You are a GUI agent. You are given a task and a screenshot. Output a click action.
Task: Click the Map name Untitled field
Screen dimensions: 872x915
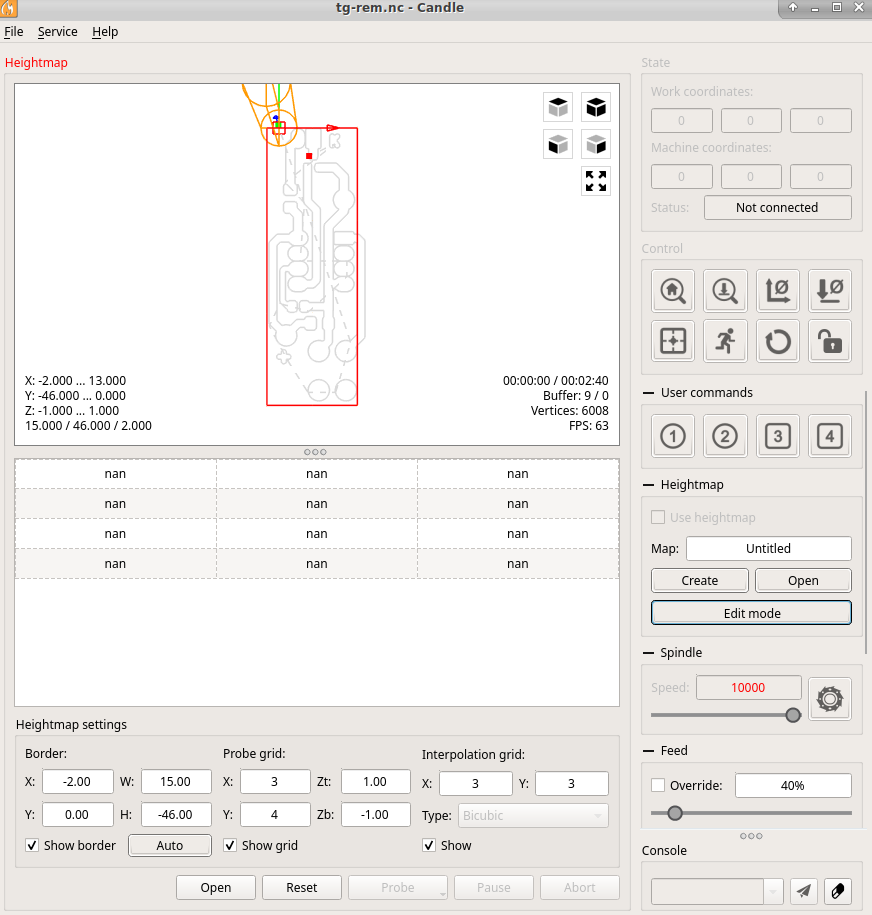pyautogui.click(x=769, y=549)
